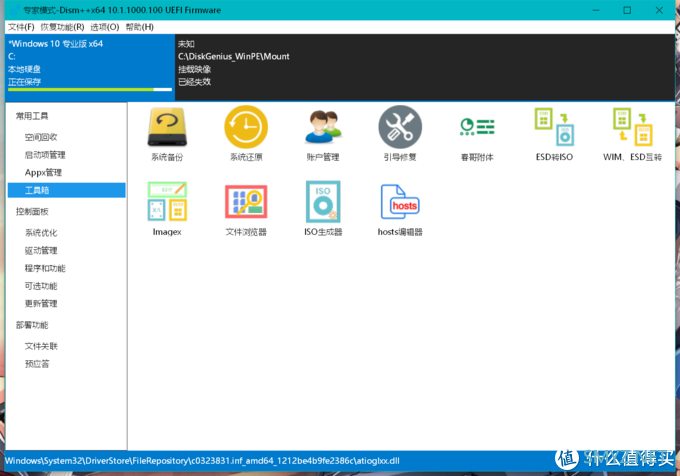Open the 文件(F) menu

click(21, 27)
